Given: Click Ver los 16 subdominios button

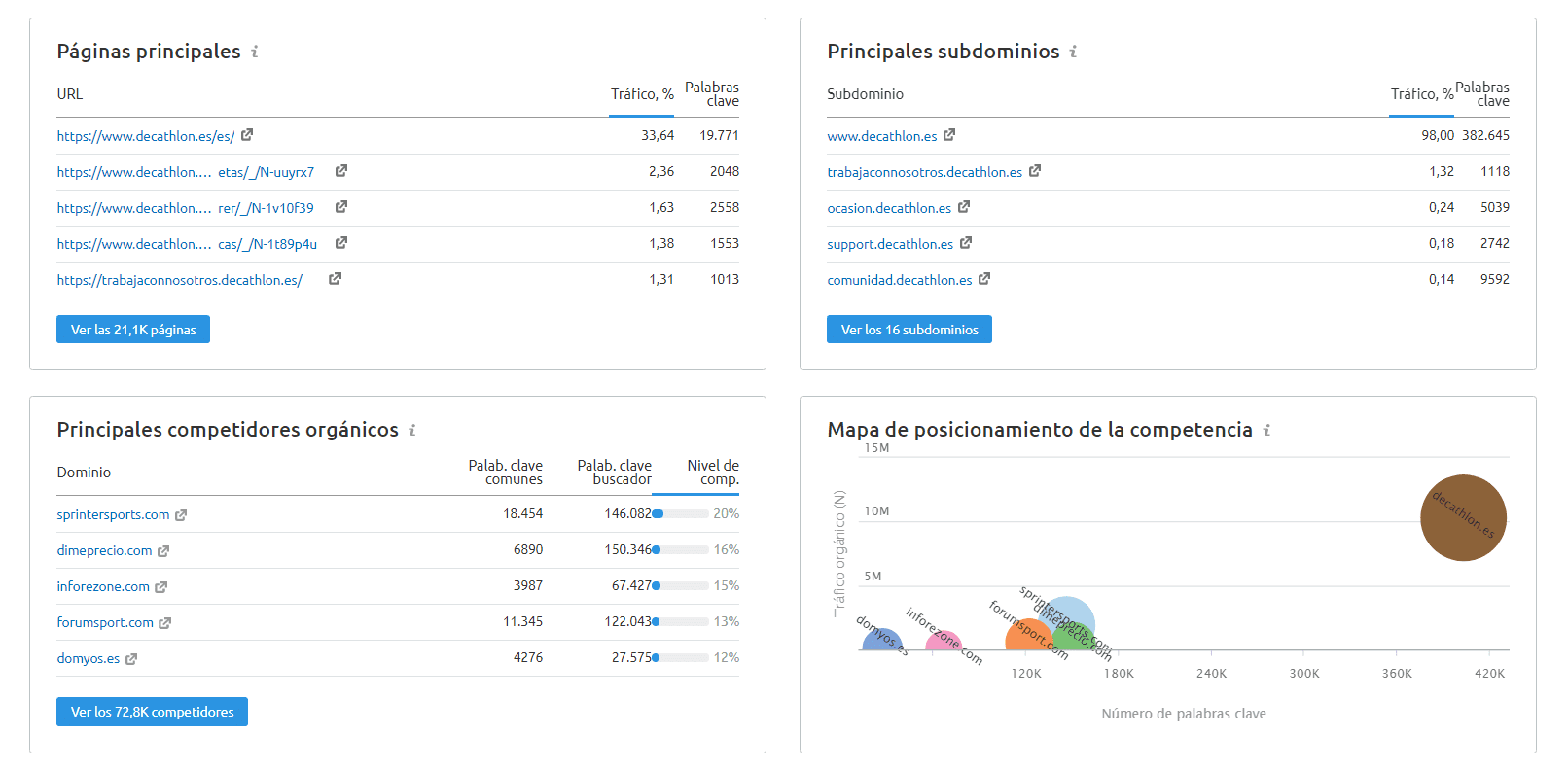Looking at the screenshot, I should click(x=909, y=330).
